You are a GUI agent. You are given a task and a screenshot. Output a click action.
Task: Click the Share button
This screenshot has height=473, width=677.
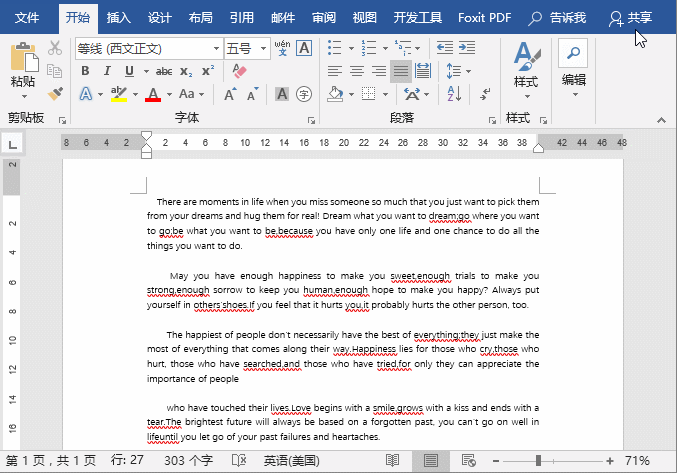[631, 17]
